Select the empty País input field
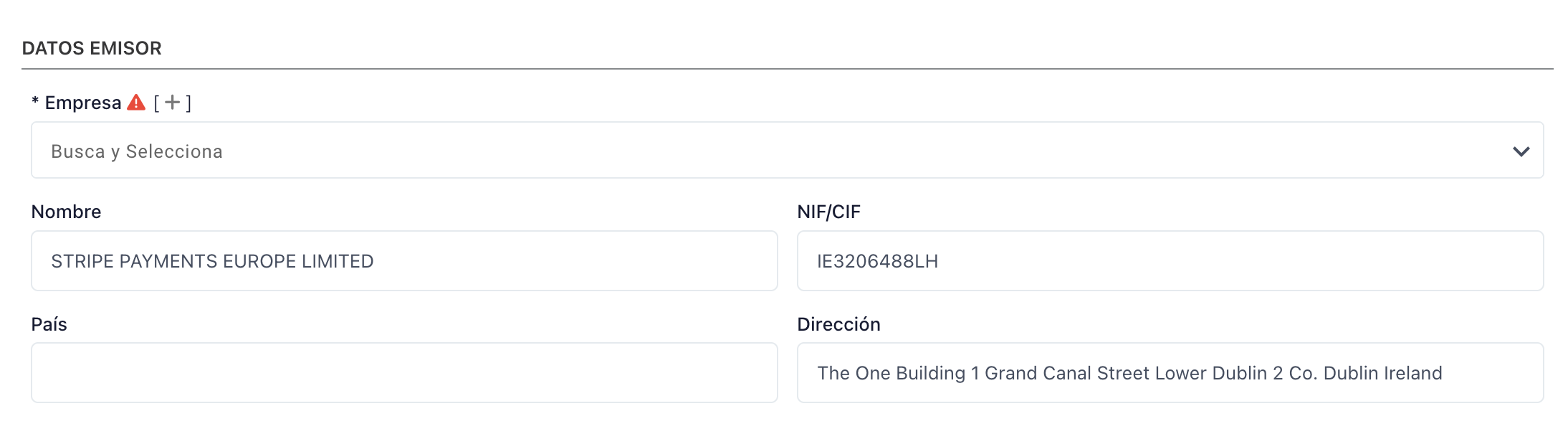 pyautogui.click(x=404, y=373)
